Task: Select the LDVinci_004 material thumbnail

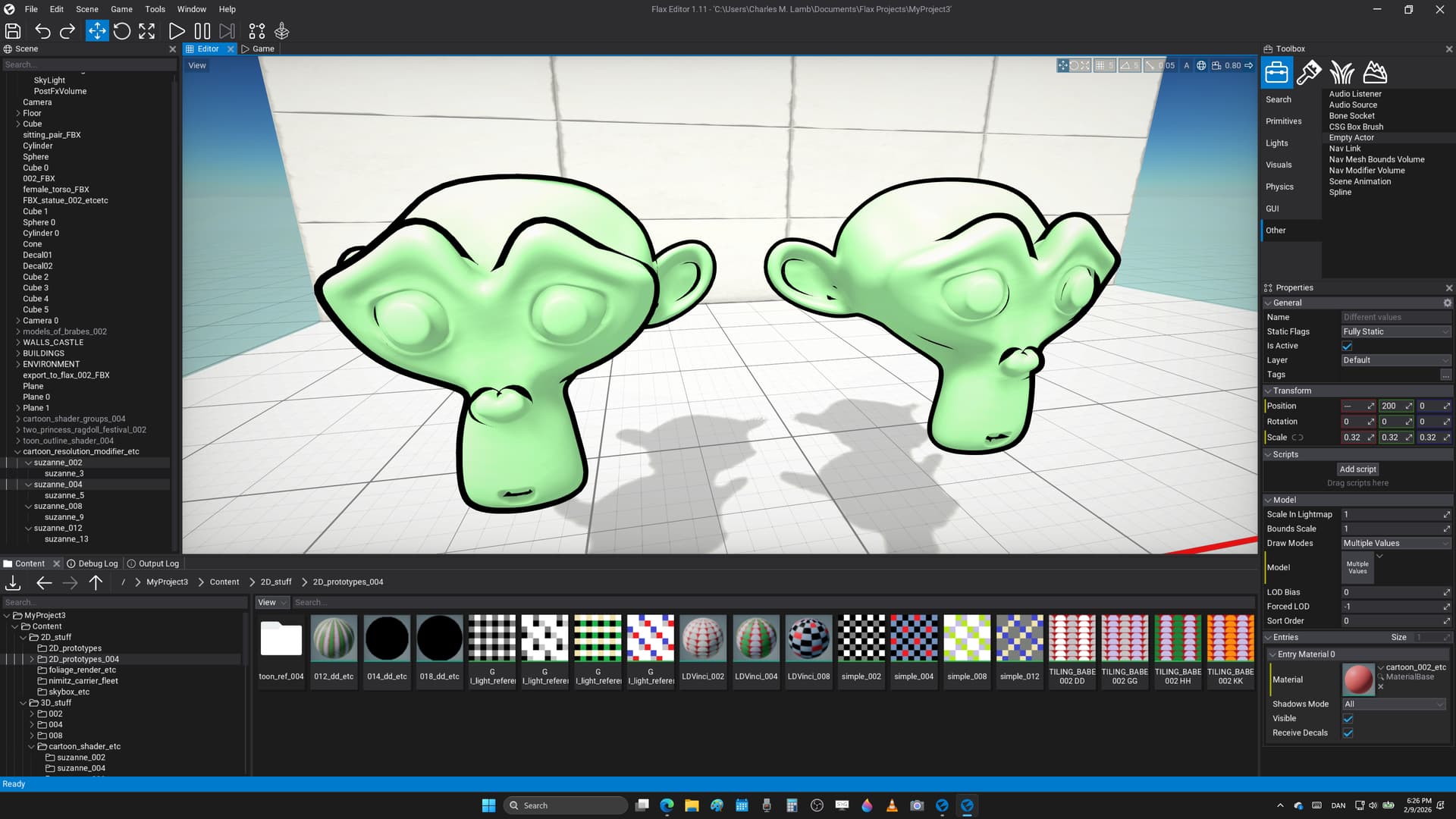Action: coord(755,639)
